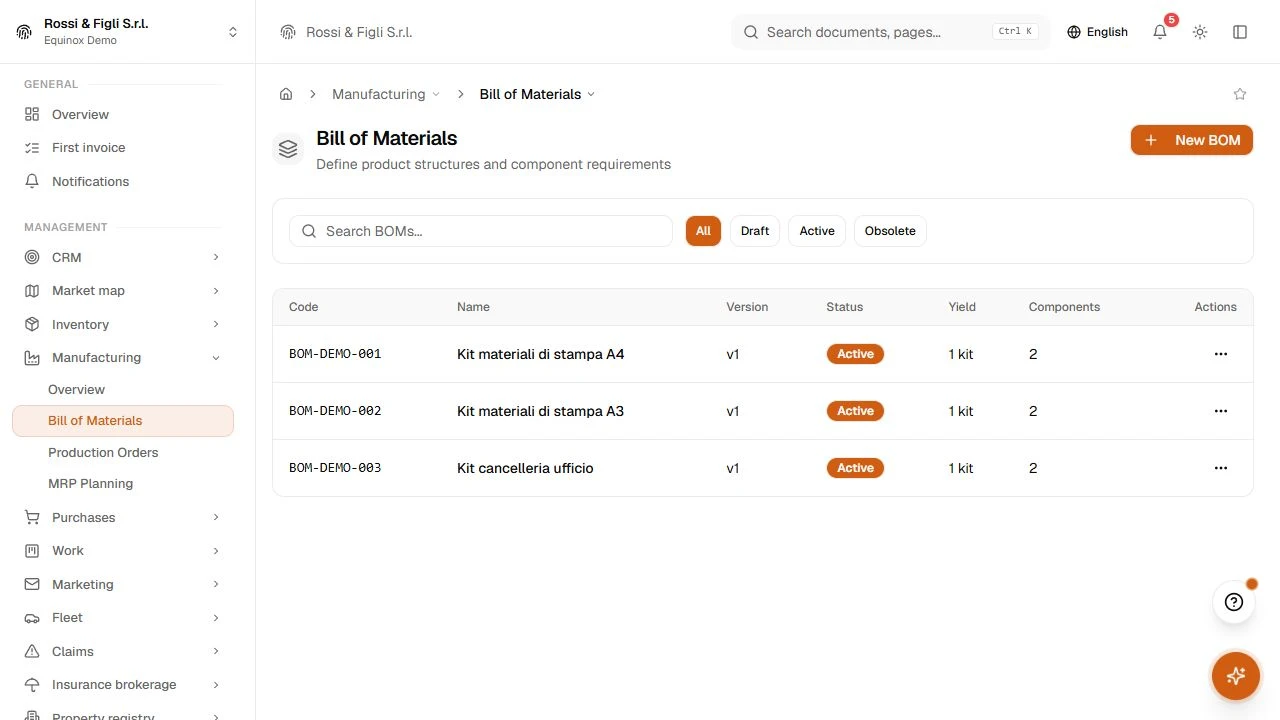This screenshot has height=720, width=1280.
Task: Expand the CRM section chevron
Action: point(216,257)
